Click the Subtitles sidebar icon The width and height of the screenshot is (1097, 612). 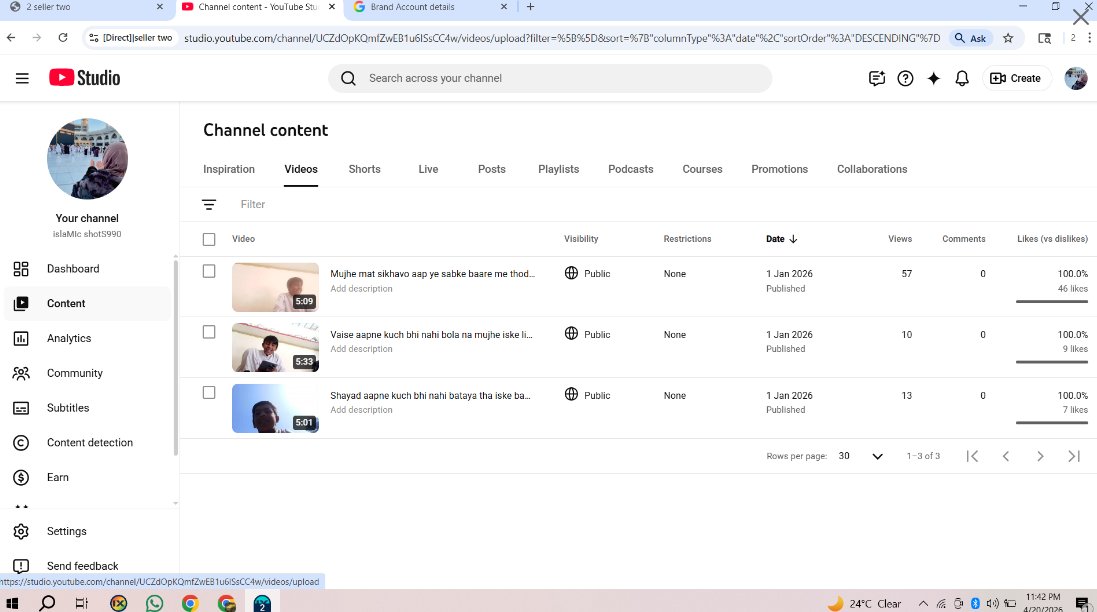pyautogui.click(x=21, y=408)
